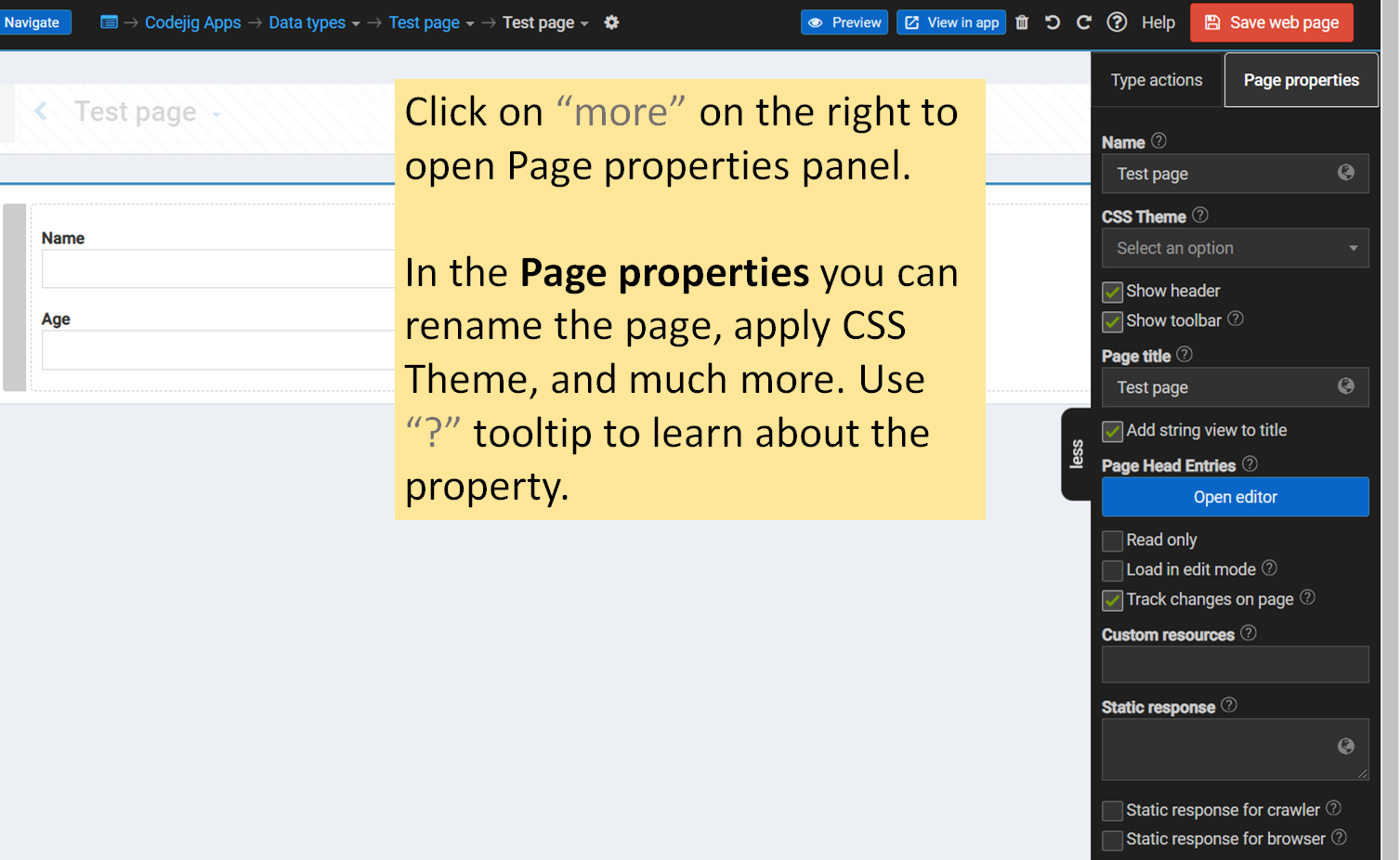
Task: Collapse panel with the less tab
Action: pos(1076,454)
